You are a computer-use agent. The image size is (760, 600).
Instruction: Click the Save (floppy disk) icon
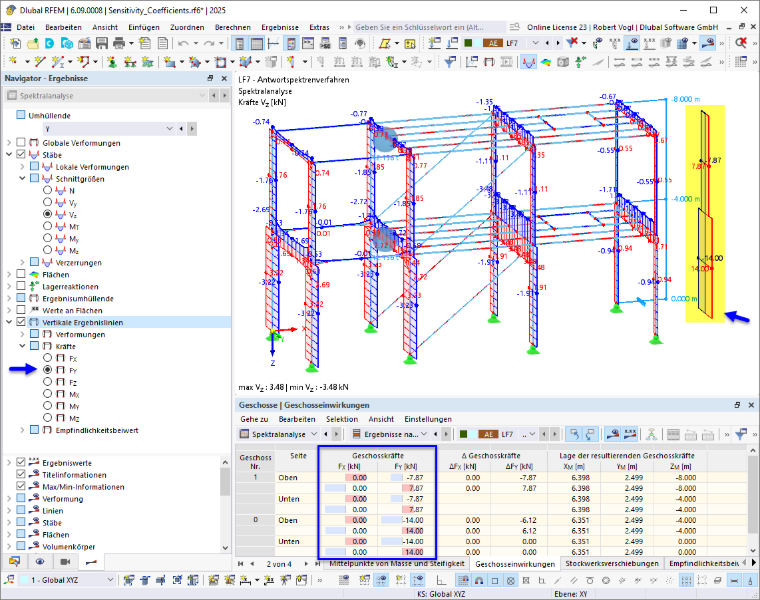101,43
